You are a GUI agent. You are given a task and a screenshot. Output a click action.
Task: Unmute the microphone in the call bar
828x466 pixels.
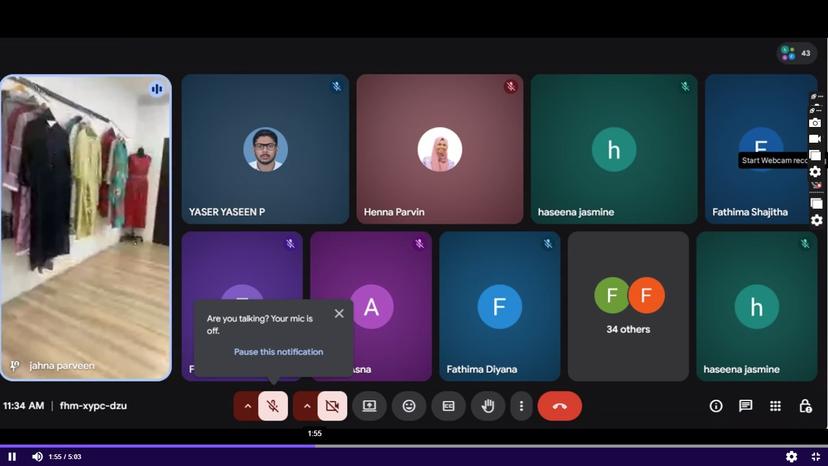coord(273,406)
